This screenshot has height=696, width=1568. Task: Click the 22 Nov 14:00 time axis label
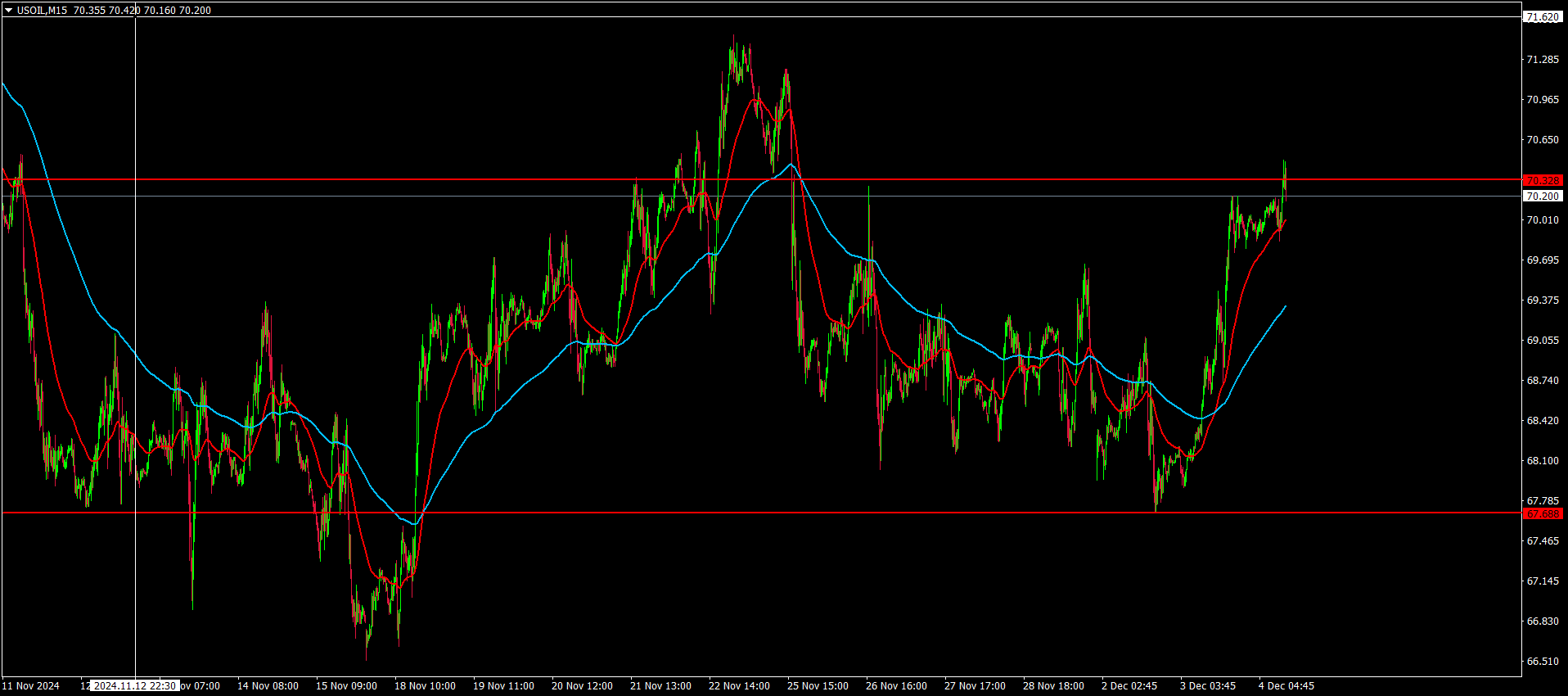739,686
